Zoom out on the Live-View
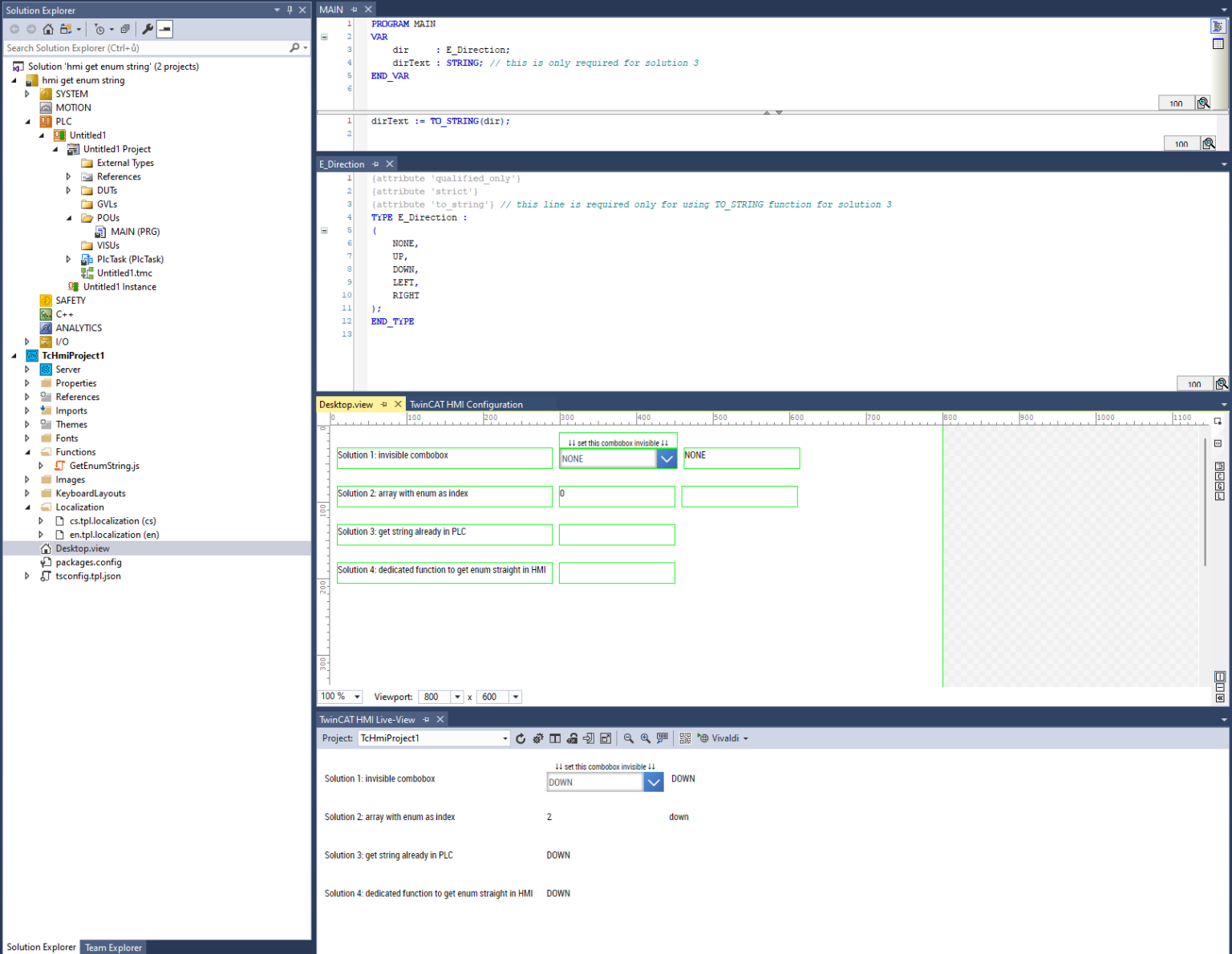Viewport: 1232px width, 954px height. 629,738
